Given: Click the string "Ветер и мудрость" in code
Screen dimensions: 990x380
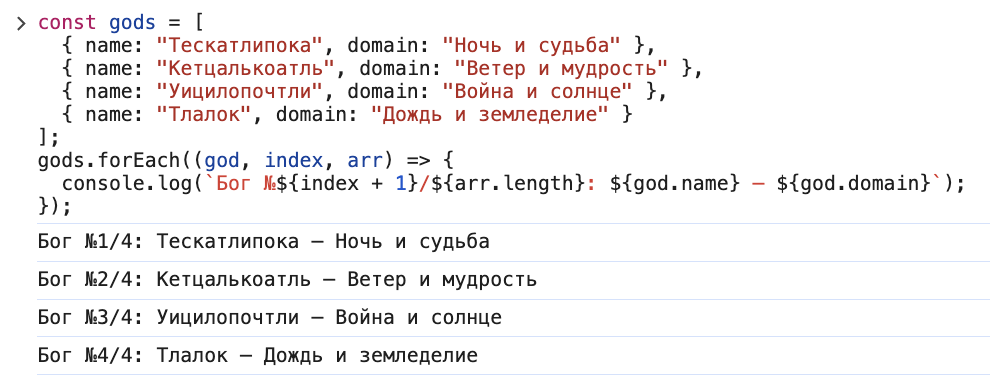Looking at the screenshot, I should pyautogui.click(x=561, y=69).
